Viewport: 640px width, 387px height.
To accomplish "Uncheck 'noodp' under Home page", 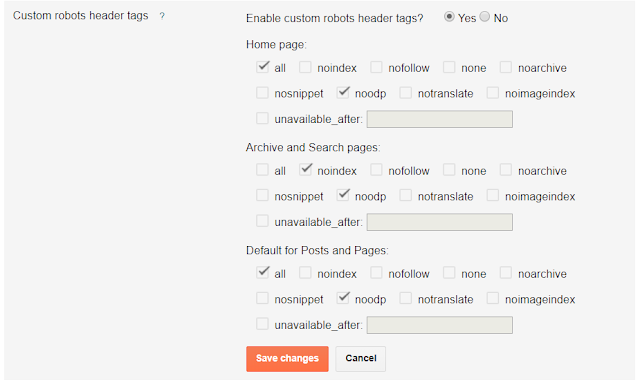I will click(x=343, y=93).
